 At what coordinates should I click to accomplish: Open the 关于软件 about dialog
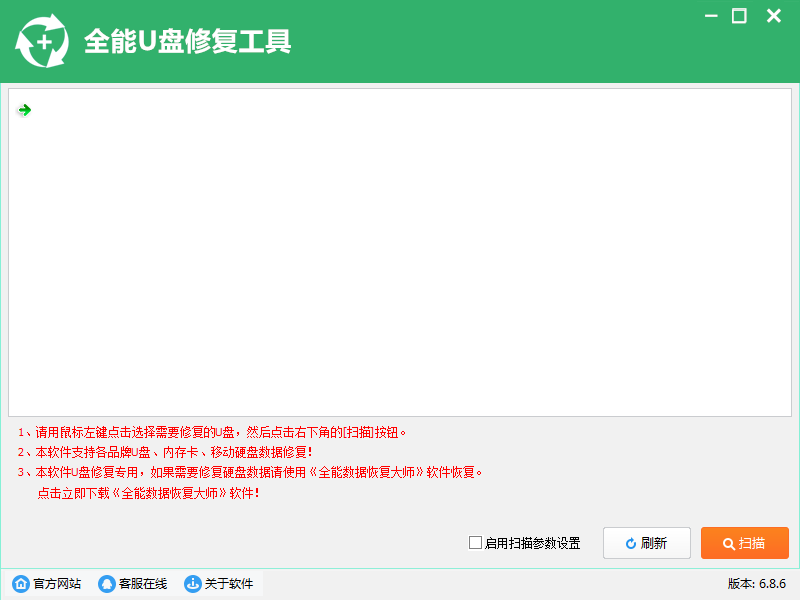pyautogui.click(x=218, y=583)
